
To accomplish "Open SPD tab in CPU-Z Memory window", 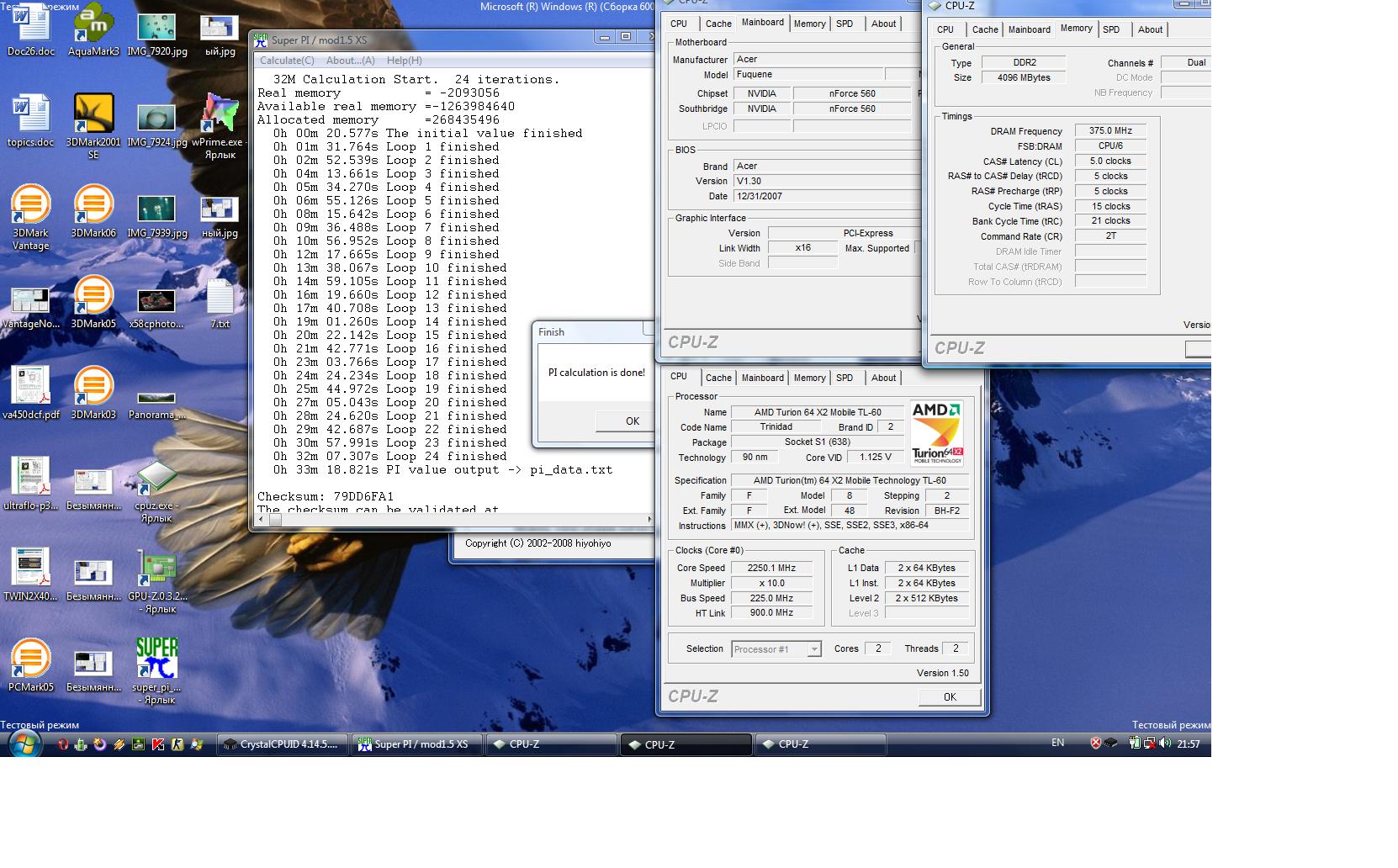I will 1111,29.
